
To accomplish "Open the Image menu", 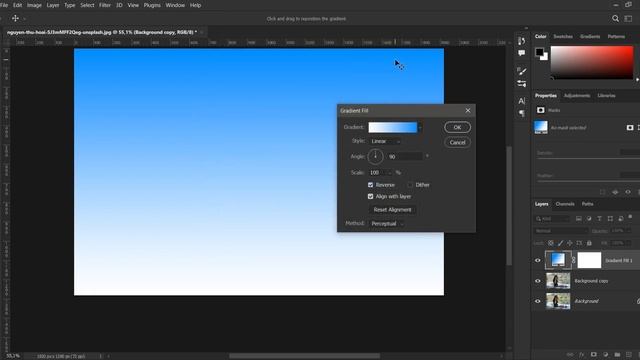I will [x=34, y=5].
